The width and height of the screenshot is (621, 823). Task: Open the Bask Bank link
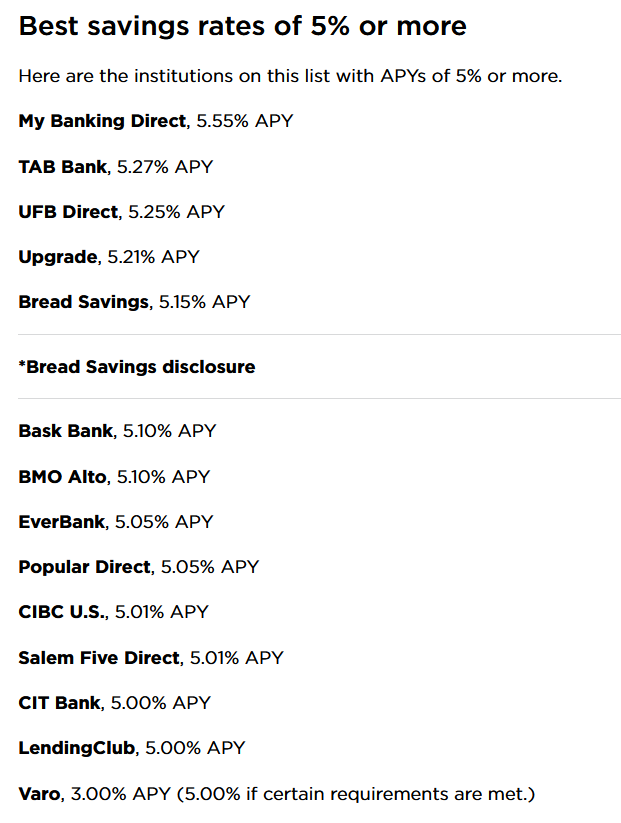click(66, 431)
